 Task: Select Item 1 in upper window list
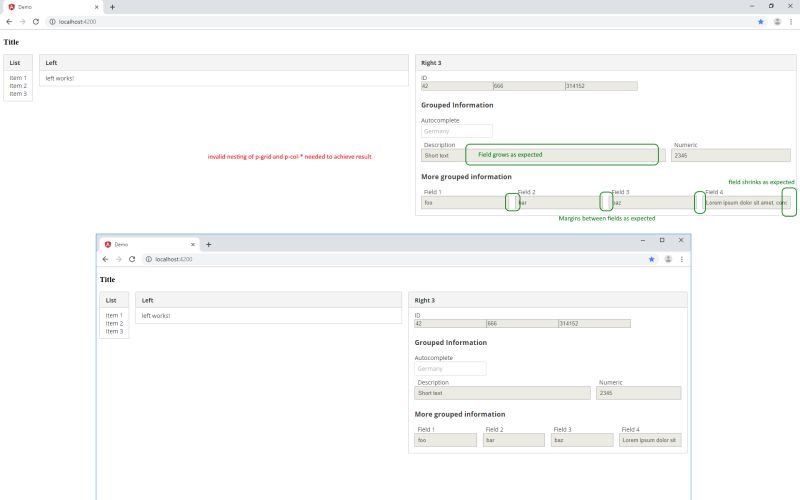18,78
